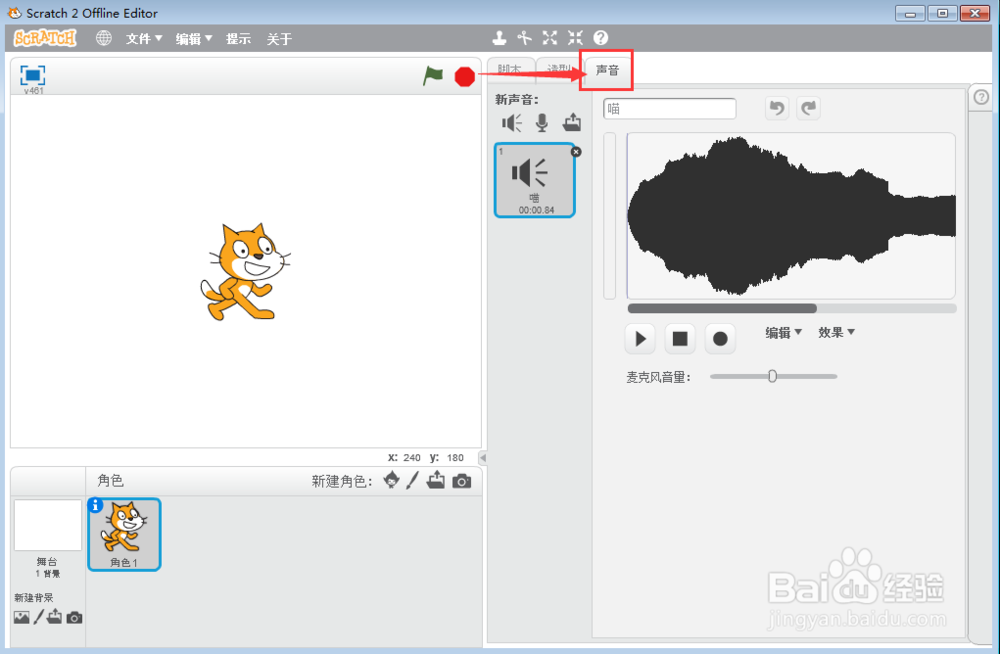The height and width of the screenshot is (654, 1000).
Task: Click inside the sound waveform
Action: coord(791,216)
